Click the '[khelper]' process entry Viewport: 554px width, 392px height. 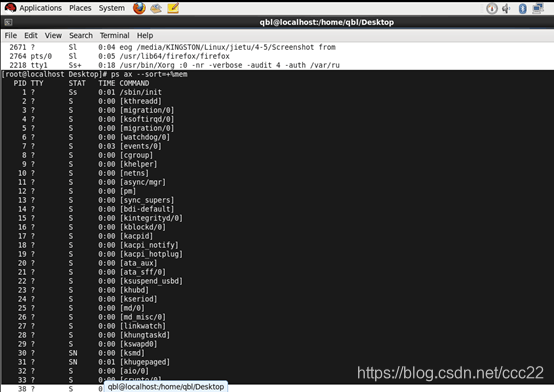[138, 164]
